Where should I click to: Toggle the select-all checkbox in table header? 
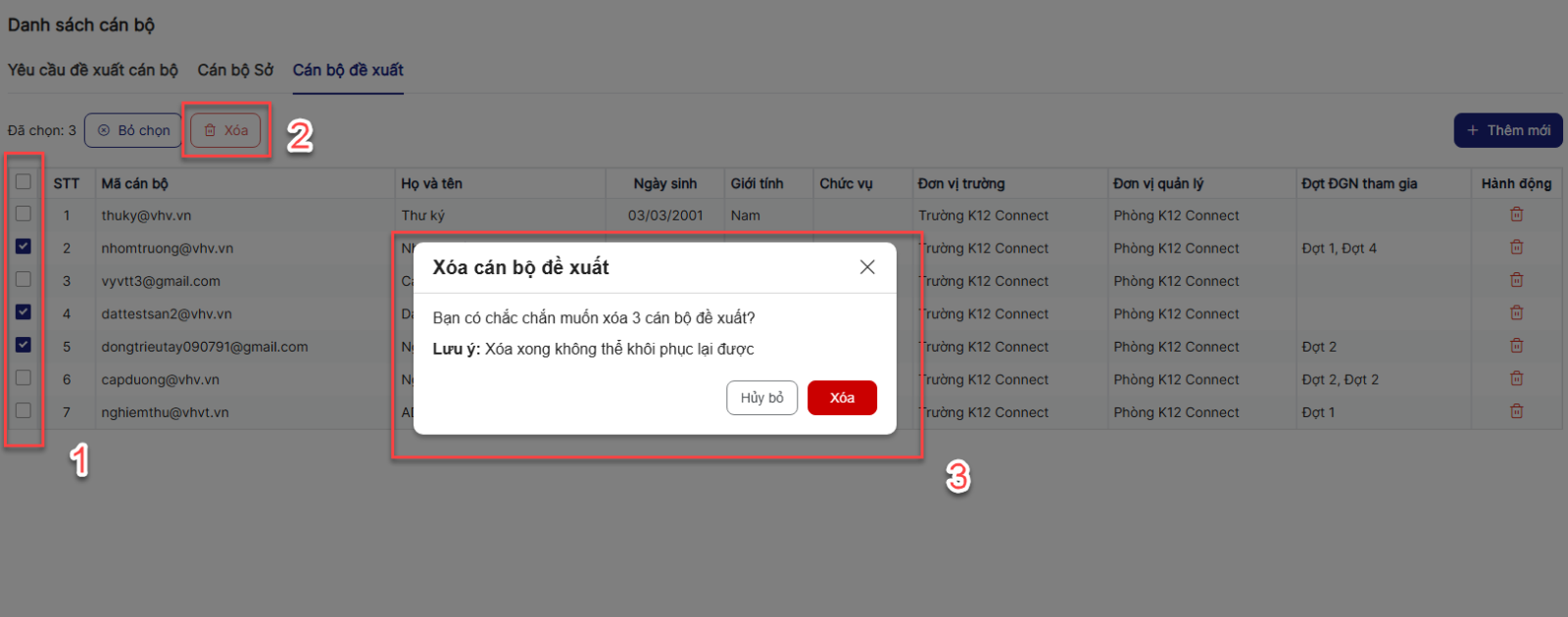(24, 182)
